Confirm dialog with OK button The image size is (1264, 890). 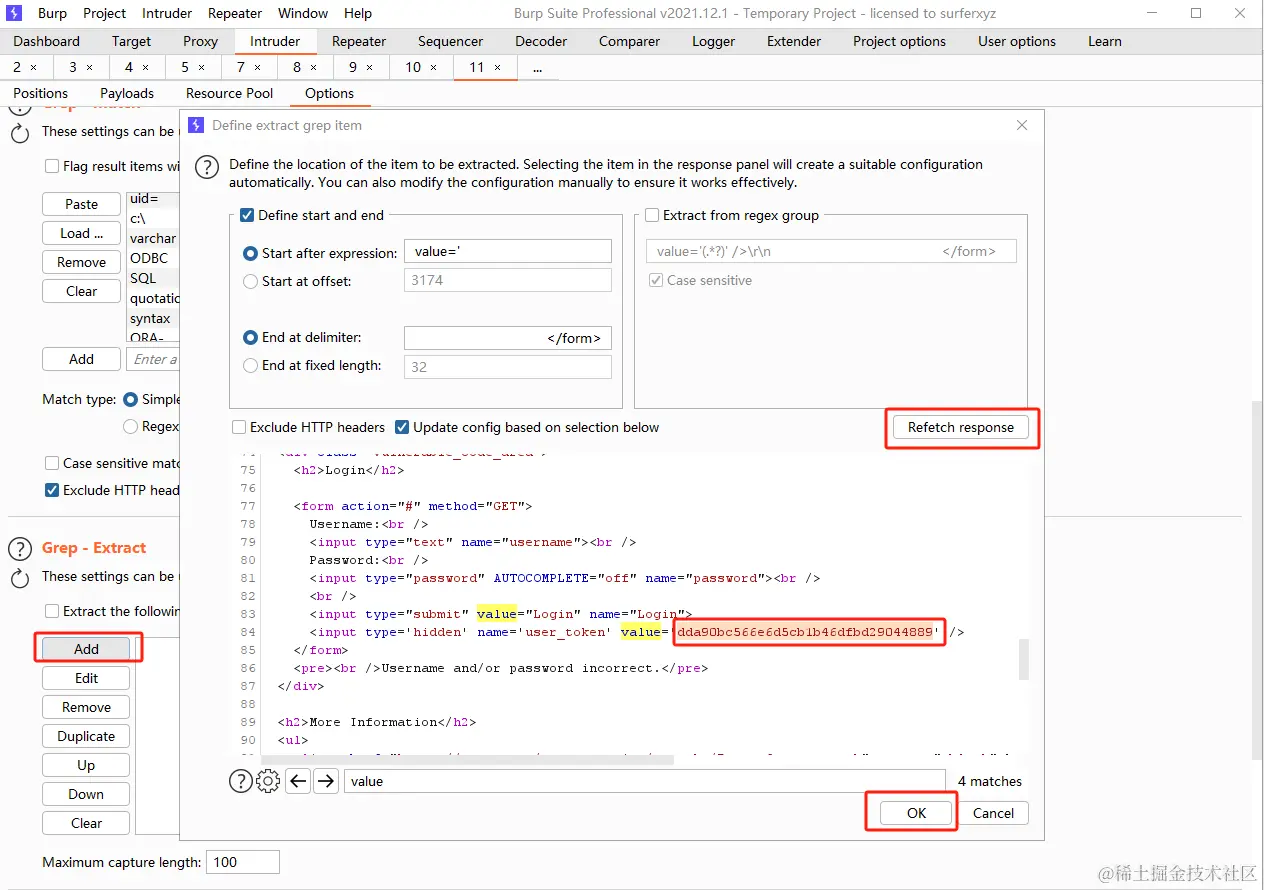tap(917, 813)
